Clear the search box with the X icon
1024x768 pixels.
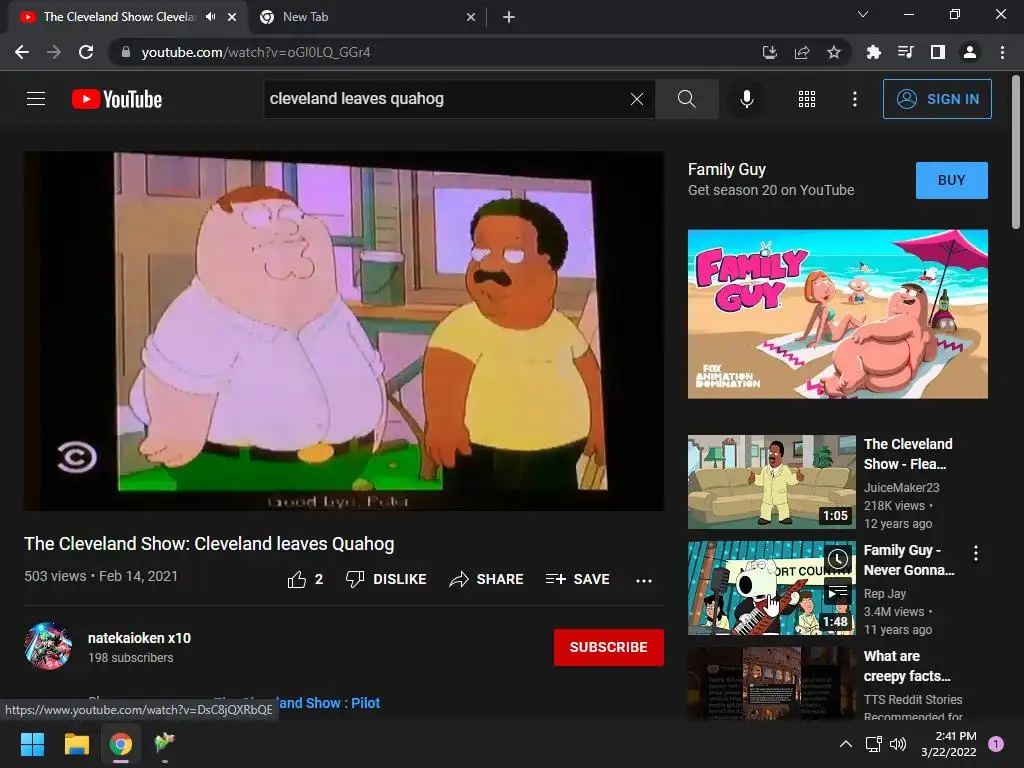click(637, 99)
